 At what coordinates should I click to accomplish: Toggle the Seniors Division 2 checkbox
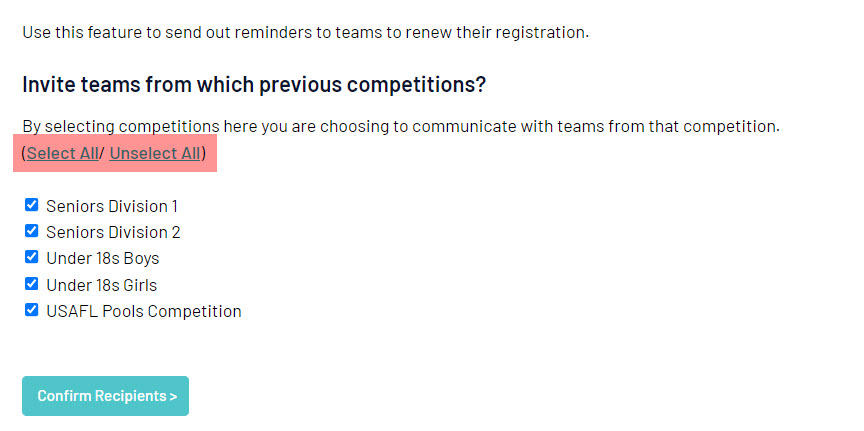click(31, 231)
